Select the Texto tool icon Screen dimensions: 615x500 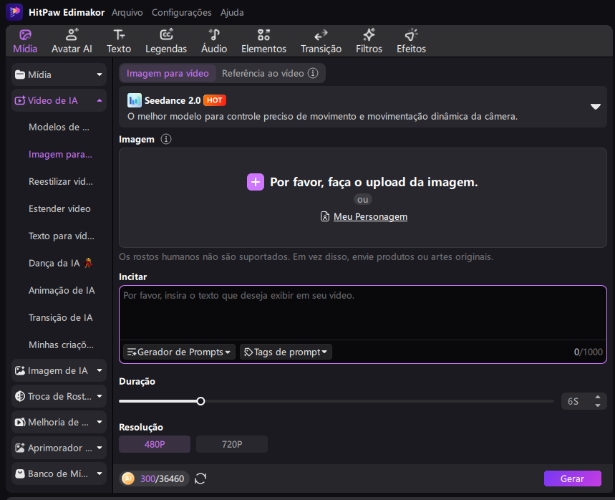coord(119,35)
